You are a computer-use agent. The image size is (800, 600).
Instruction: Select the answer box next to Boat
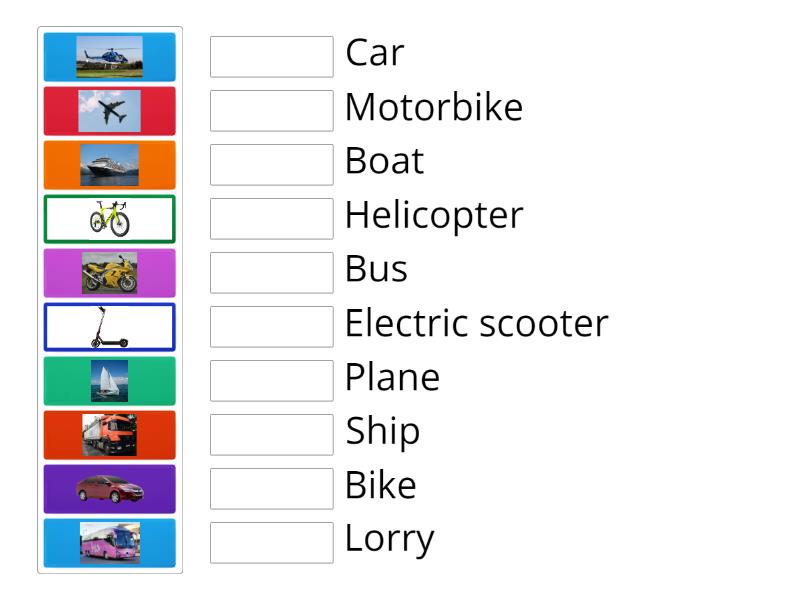tap(271, 165)
